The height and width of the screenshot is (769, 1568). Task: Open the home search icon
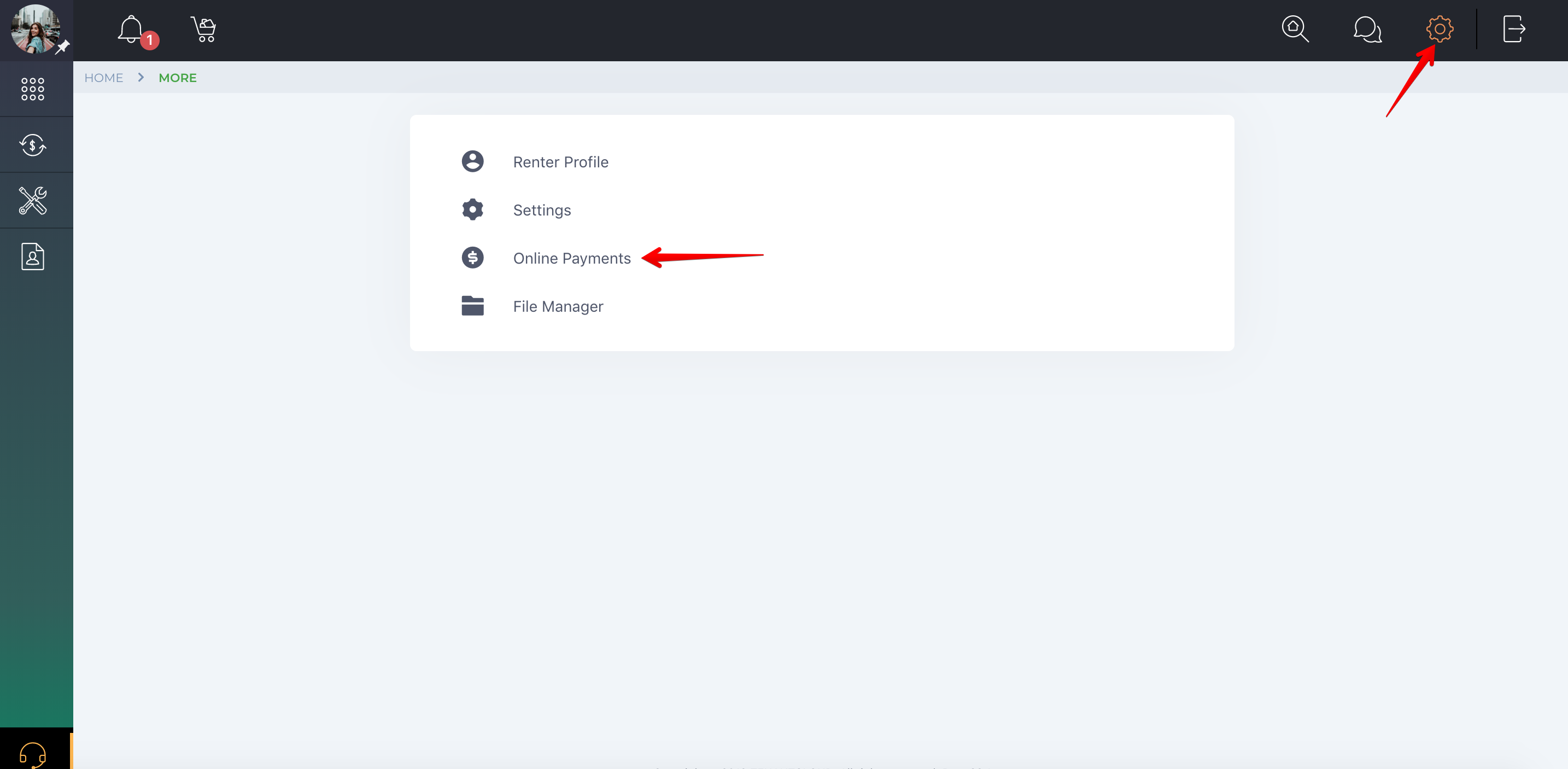coord(1295,28)
